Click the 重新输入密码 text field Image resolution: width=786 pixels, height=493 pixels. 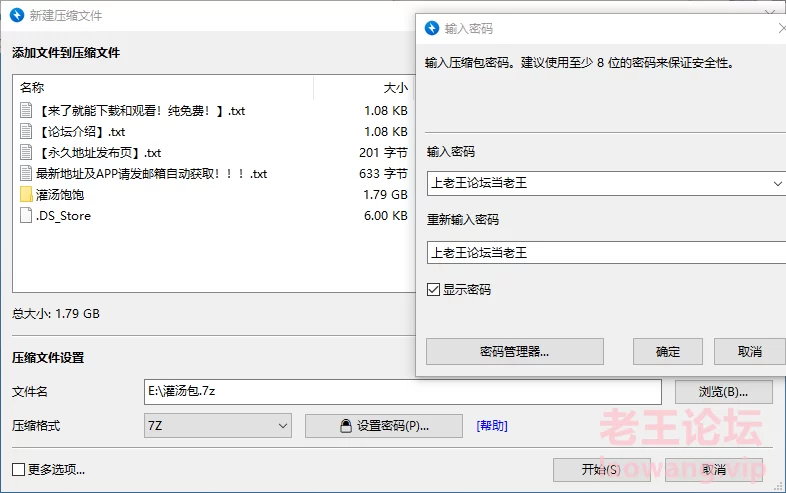point(606,252)
